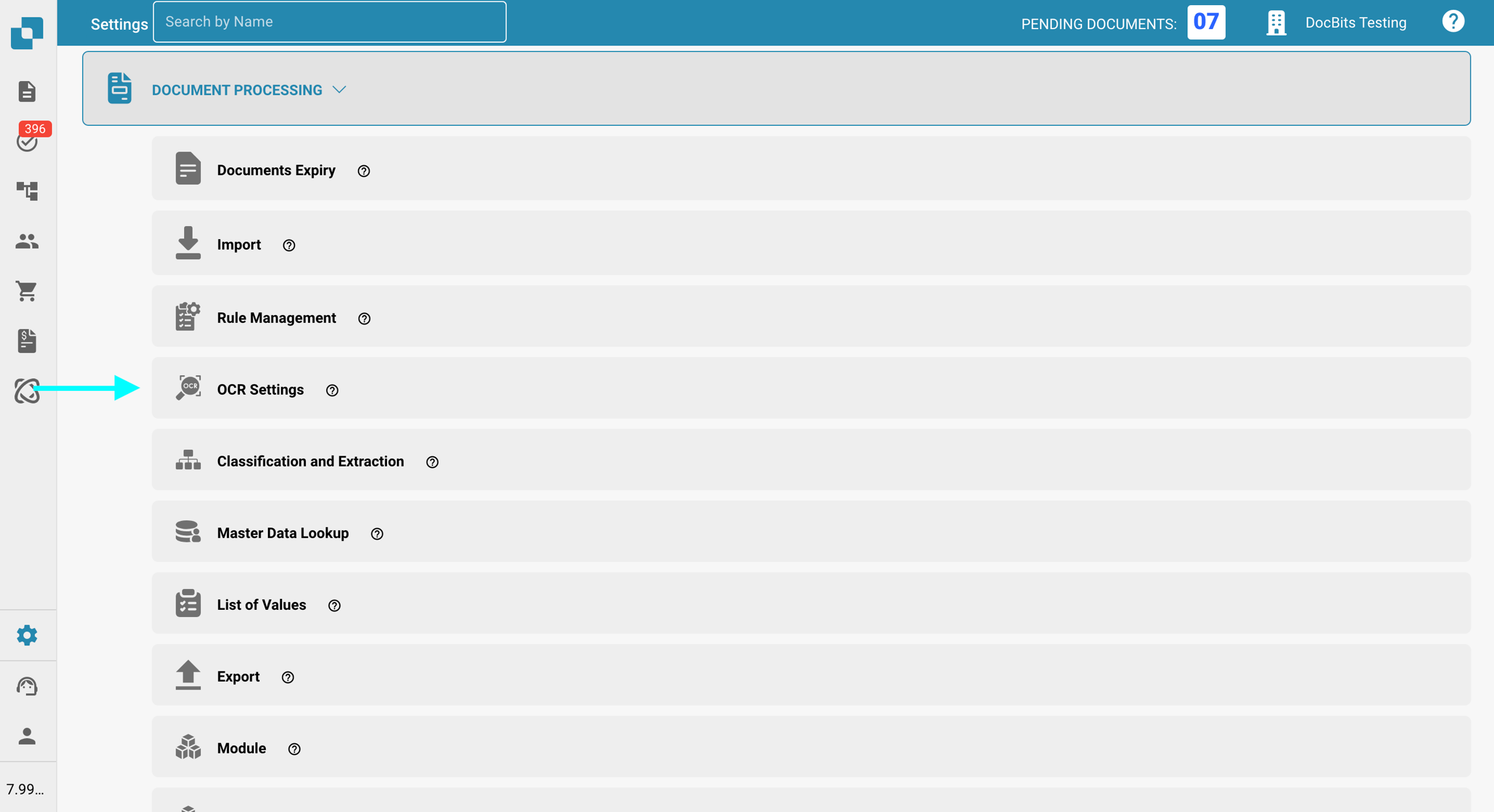The height and width of the screenshot is (812, 1494).
Task: Open the Master Data Lookup entry
Action: click(x=283, y=533)
